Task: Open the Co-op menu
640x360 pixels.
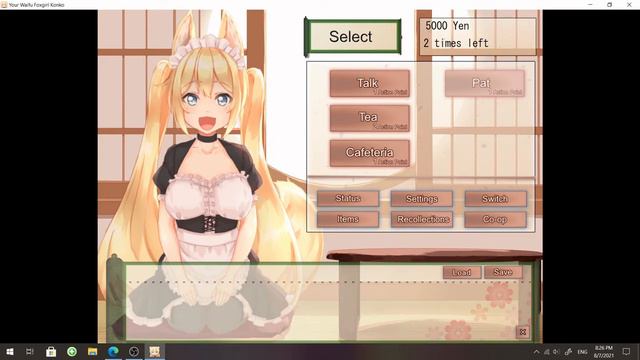Action: tap(495, 219)
